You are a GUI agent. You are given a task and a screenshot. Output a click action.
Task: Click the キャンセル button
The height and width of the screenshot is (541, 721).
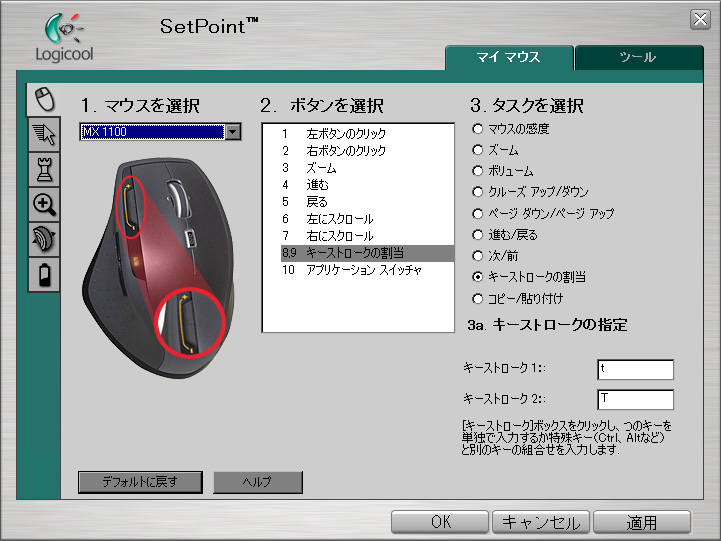pyautogui.click(x=541, y=522)
